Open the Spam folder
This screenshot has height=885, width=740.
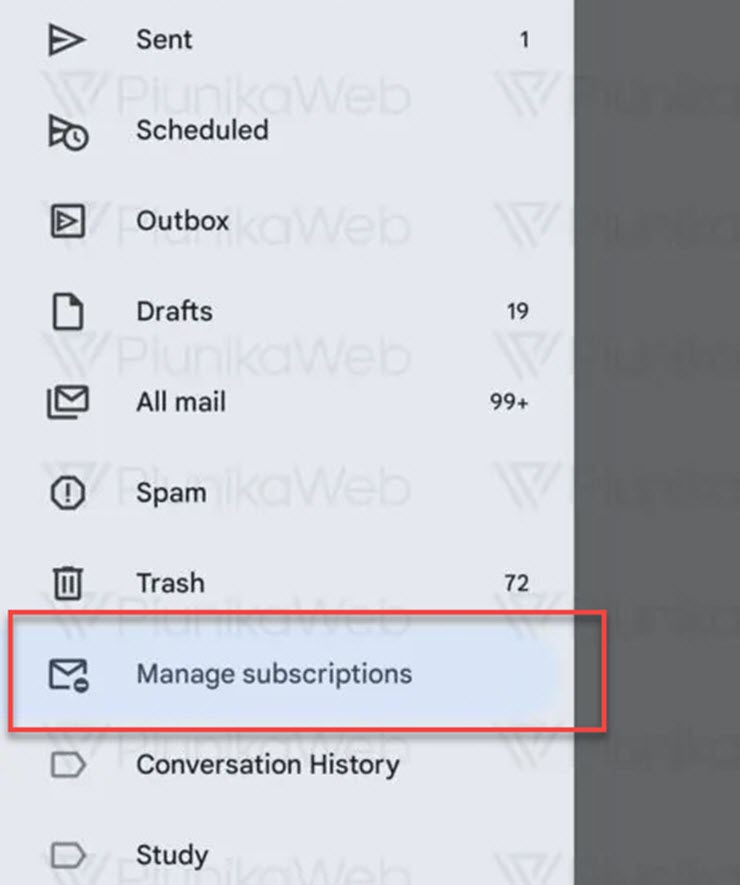[x=287, y=493]
